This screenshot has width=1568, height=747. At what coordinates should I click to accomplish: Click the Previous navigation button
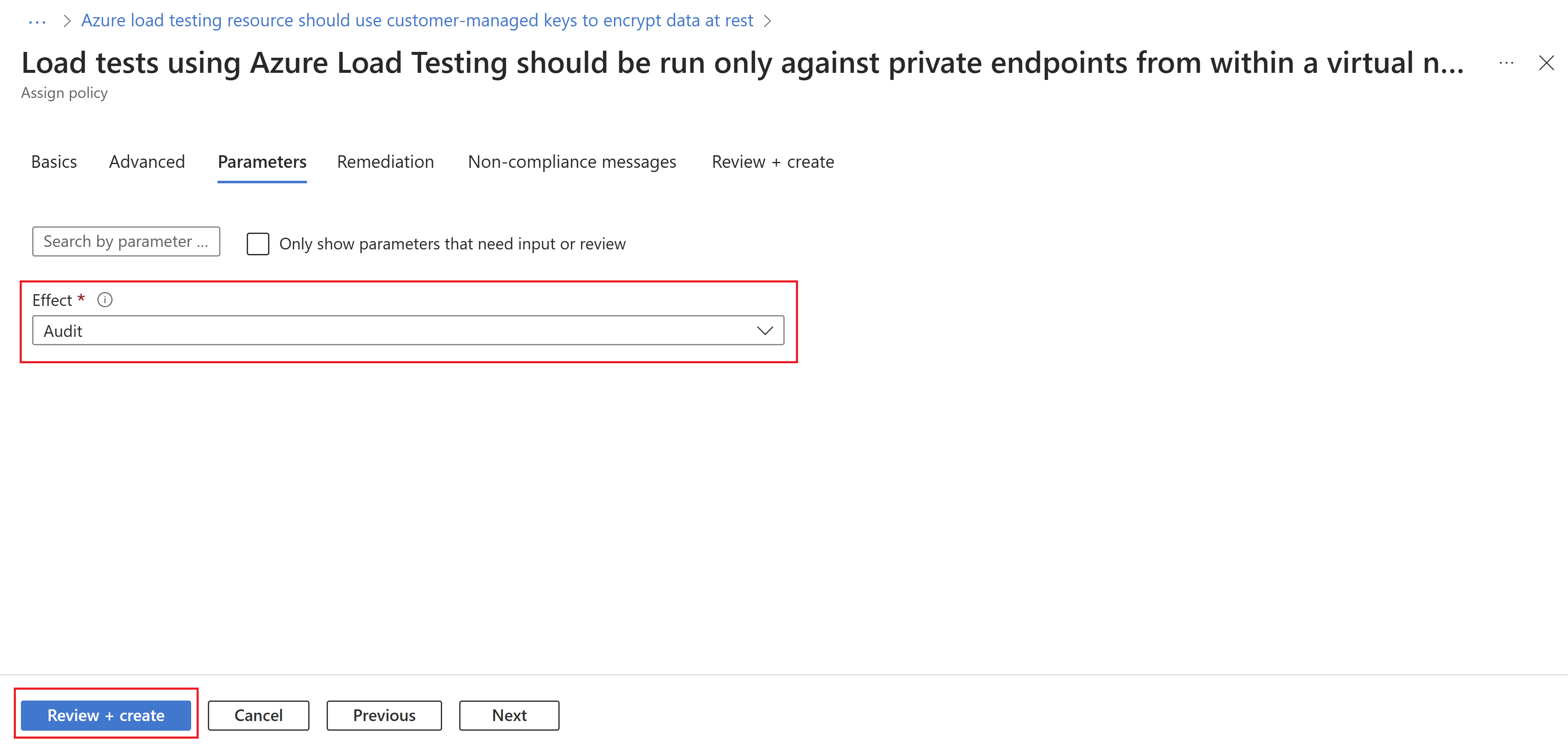click(x=384, y=715)
